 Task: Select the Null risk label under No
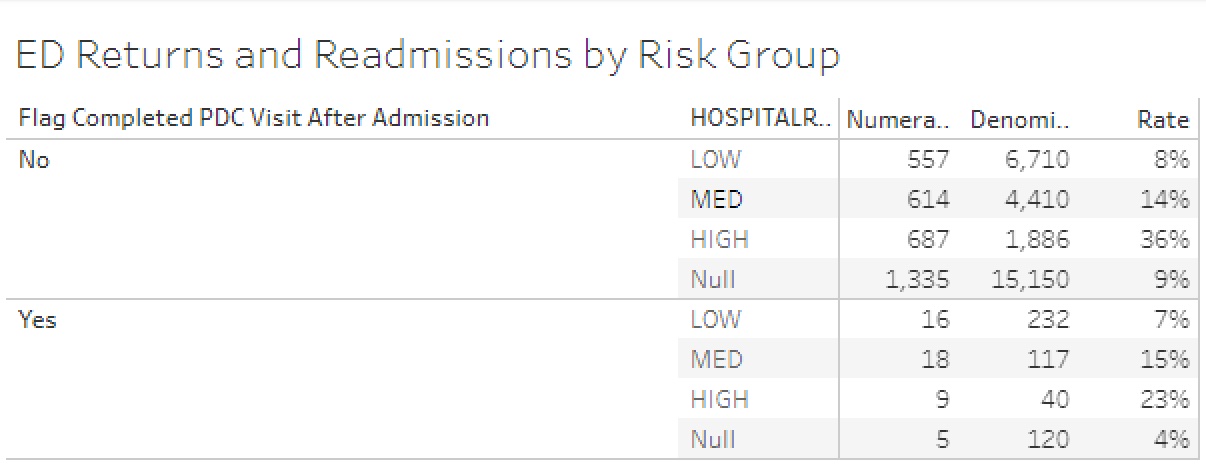point(712,280)
